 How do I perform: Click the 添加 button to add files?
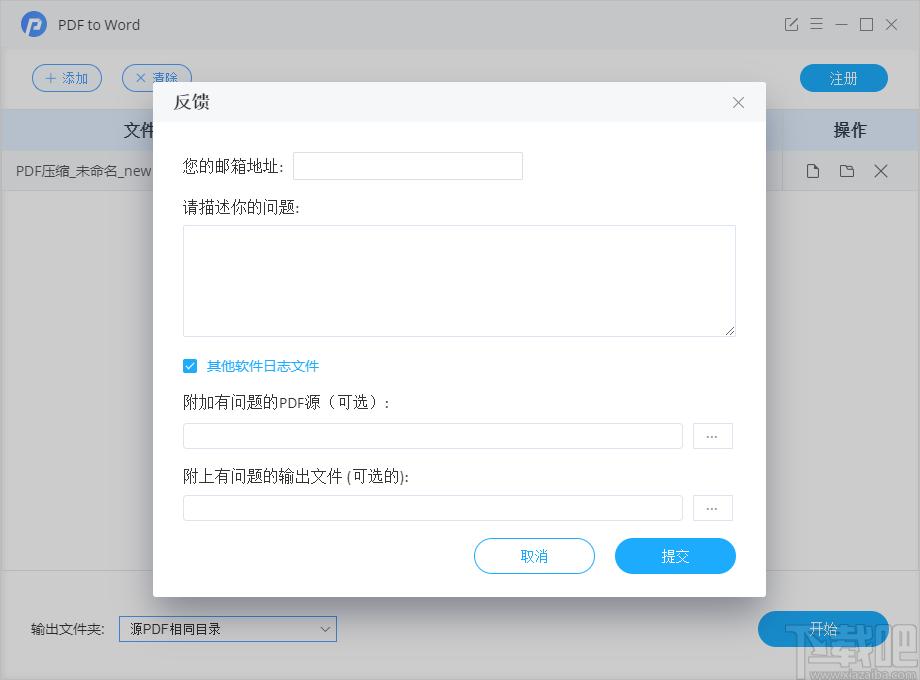67,78
